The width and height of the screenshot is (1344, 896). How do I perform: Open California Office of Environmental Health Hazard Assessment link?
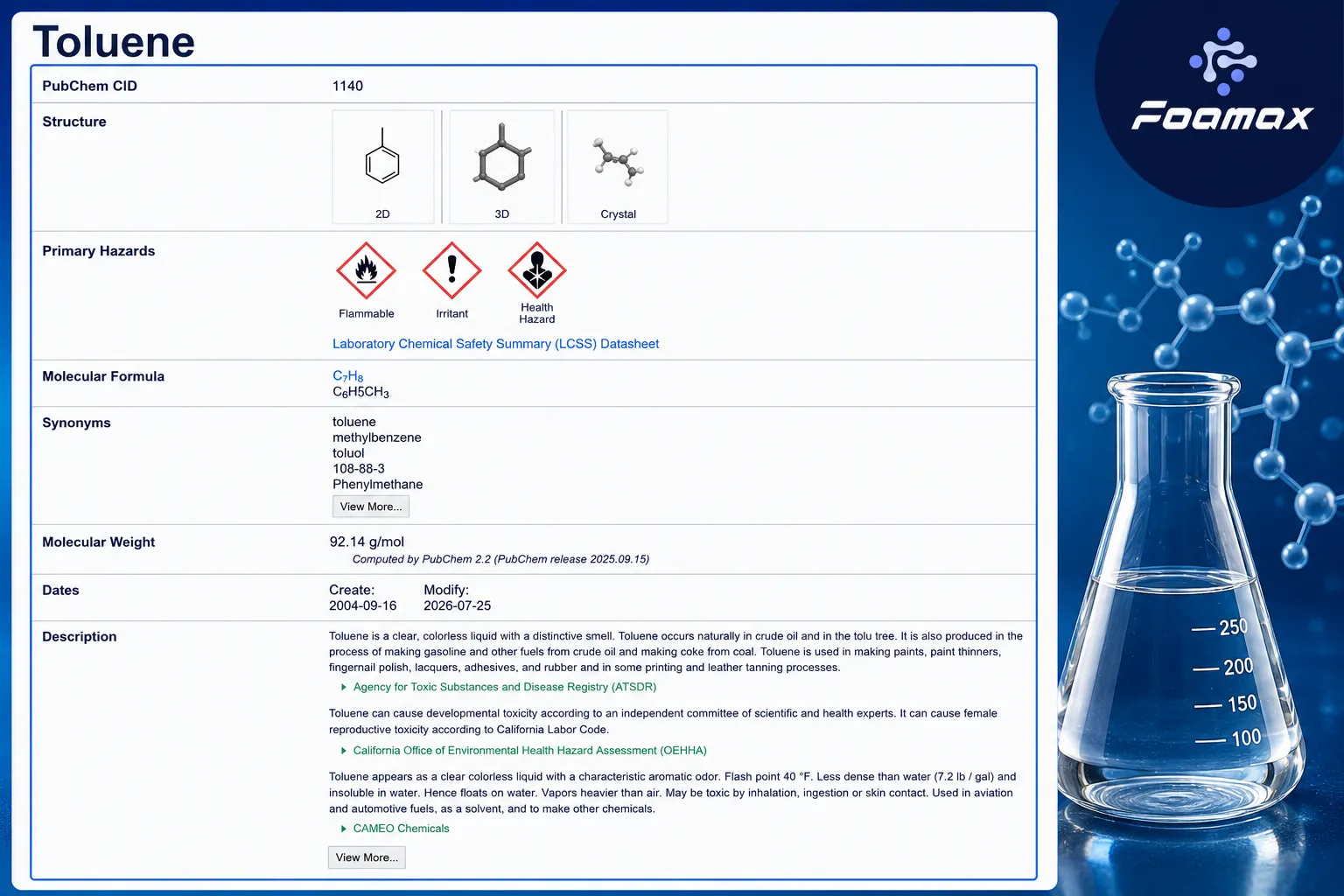(530, 751)
